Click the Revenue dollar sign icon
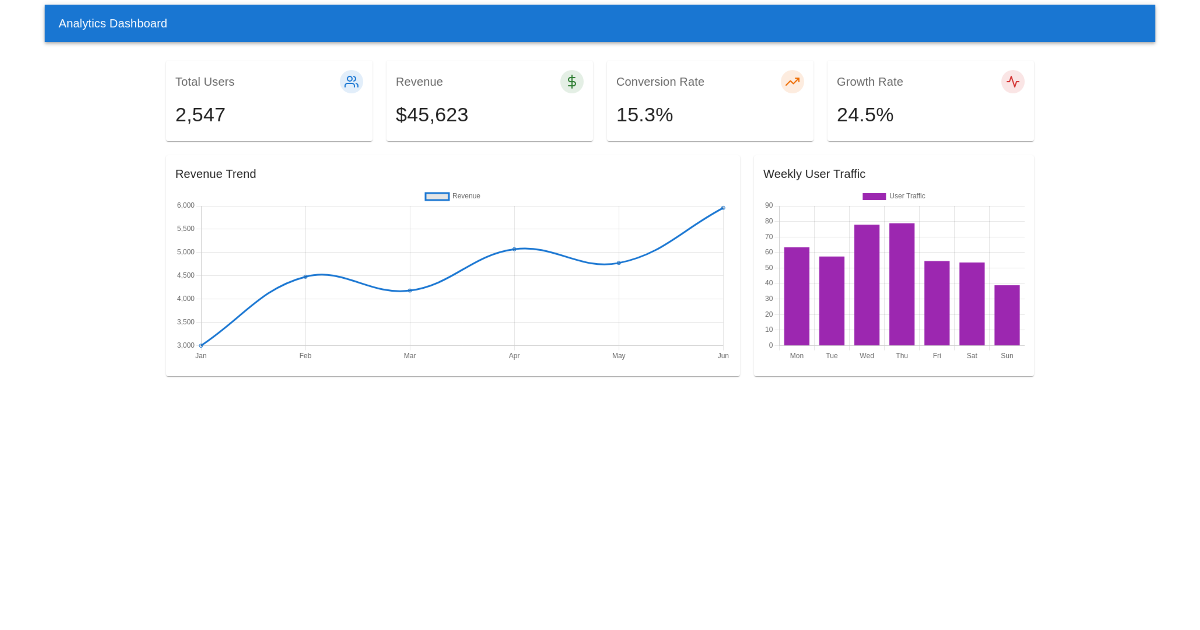 (572, 82)
